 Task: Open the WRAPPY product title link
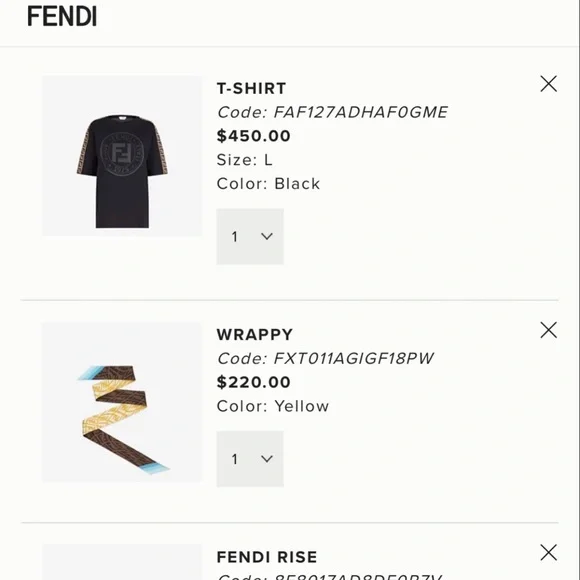pos(255,335)
